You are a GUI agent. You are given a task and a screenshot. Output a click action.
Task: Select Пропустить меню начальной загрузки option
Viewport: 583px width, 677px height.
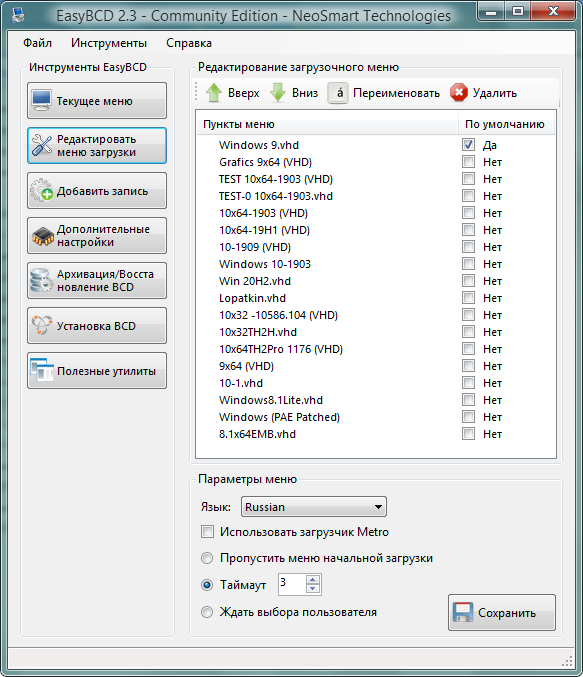pyautogui.click(x=207, y=558)
